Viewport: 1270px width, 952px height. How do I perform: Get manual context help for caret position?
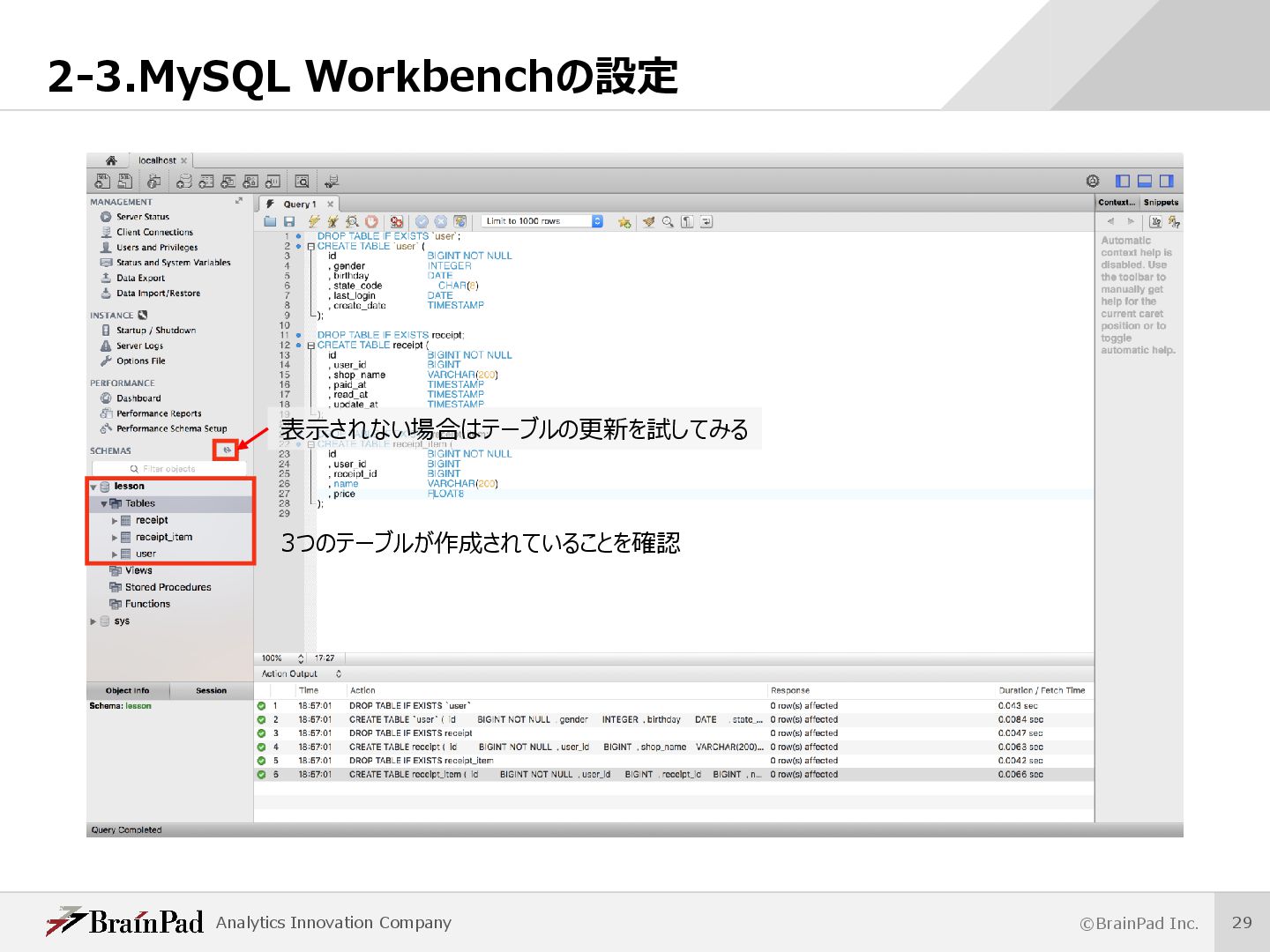[1174, 222]
